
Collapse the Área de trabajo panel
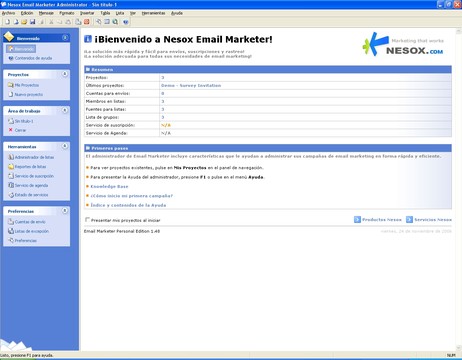(65, 110)
